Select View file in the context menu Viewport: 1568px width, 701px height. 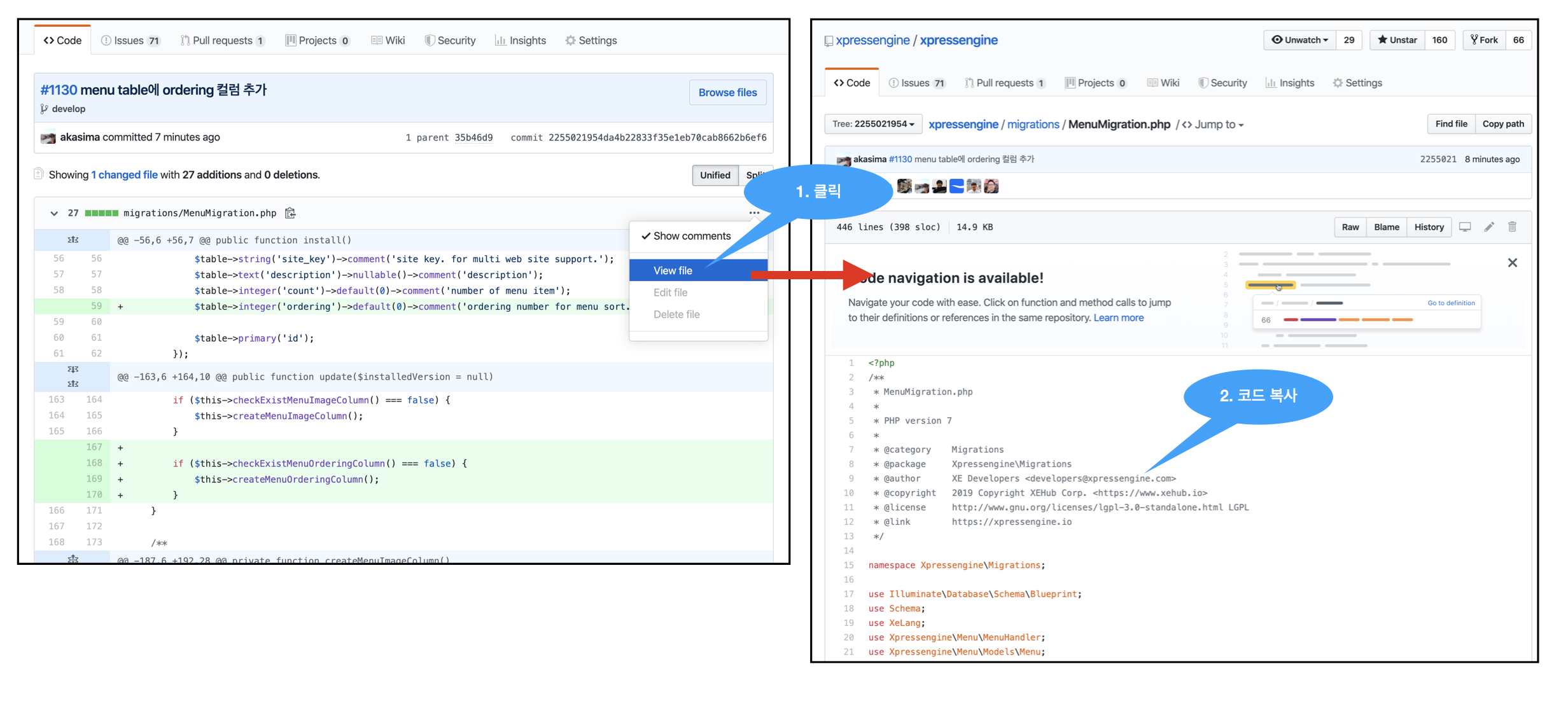point(673,270)
